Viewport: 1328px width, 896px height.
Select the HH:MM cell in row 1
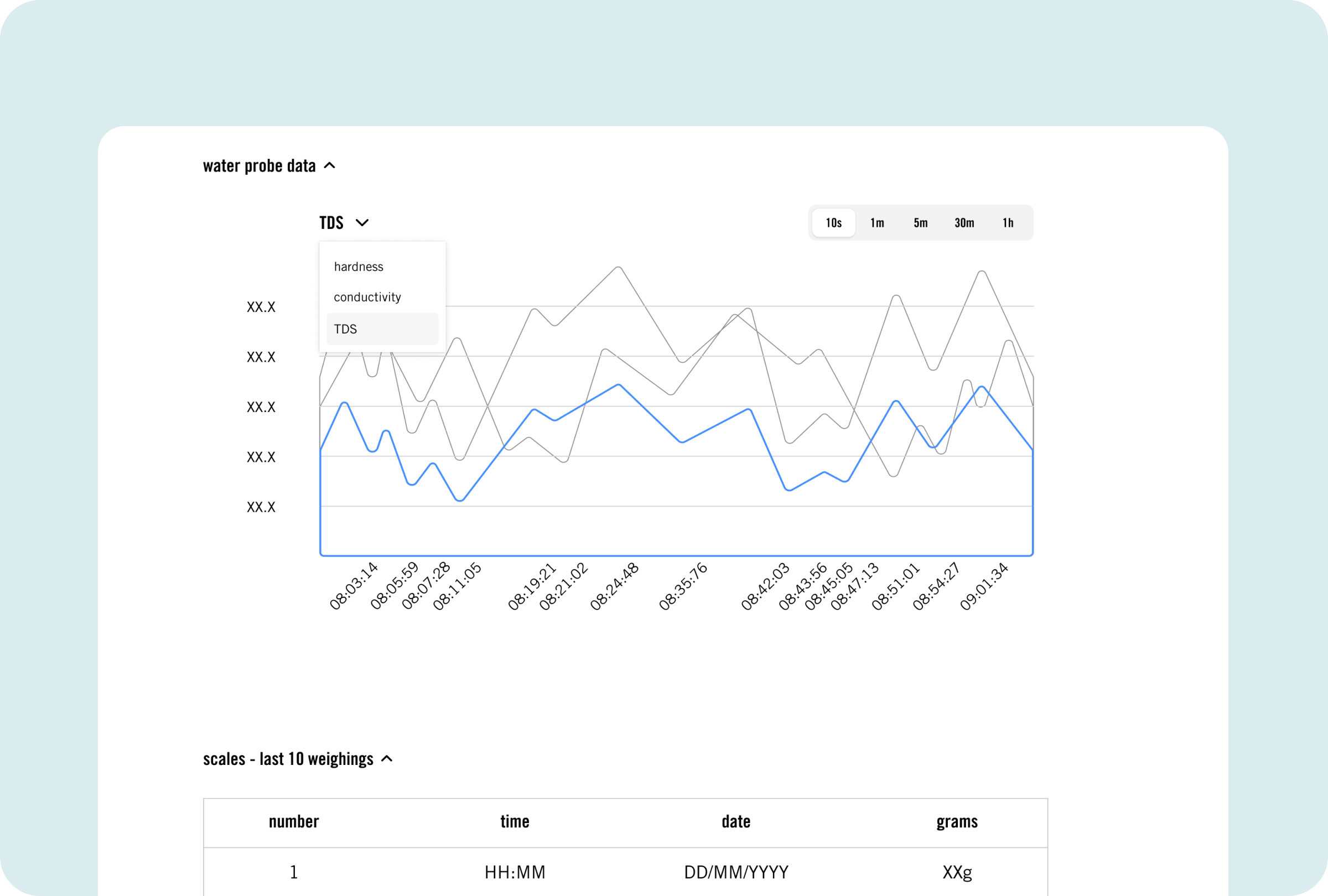tap(515, 872)
